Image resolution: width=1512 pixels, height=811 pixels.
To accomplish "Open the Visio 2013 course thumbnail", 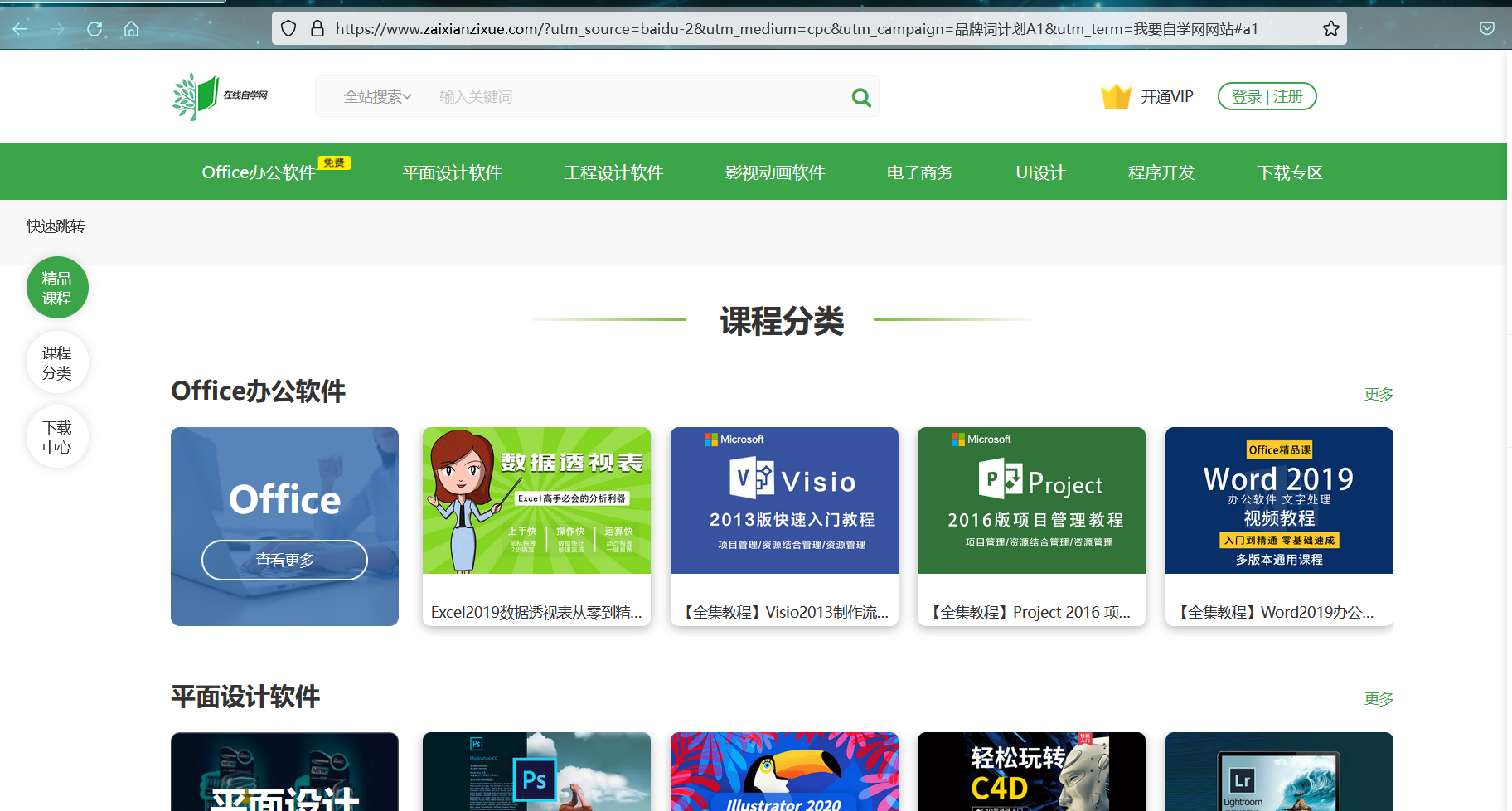I will pos(784,500).
